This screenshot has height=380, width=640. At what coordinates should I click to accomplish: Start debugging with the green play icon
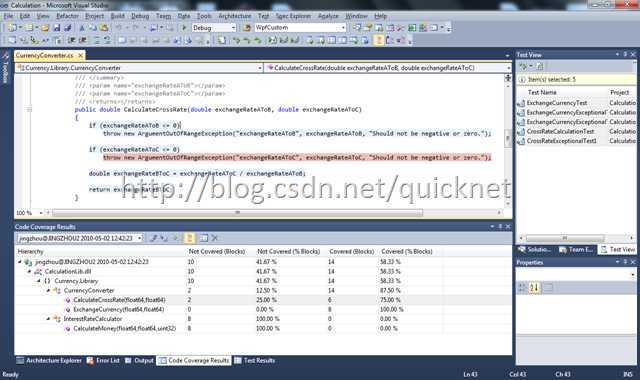click(x=184, y=28)
